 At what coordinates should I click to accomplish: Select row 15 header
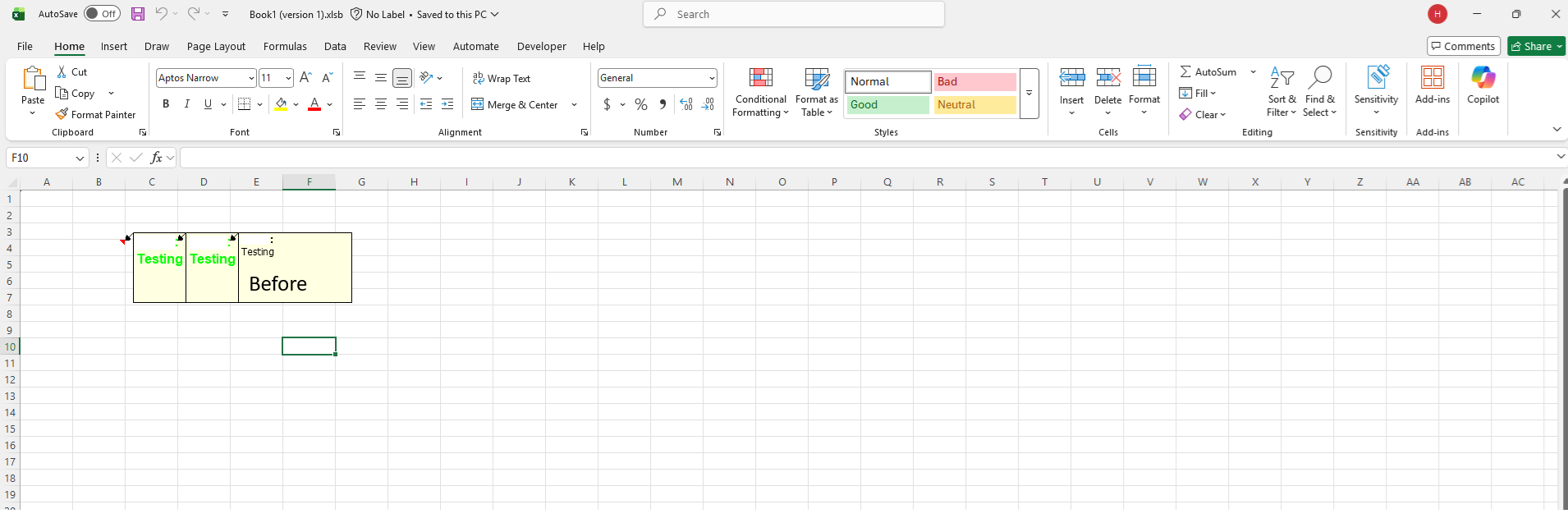10,429
